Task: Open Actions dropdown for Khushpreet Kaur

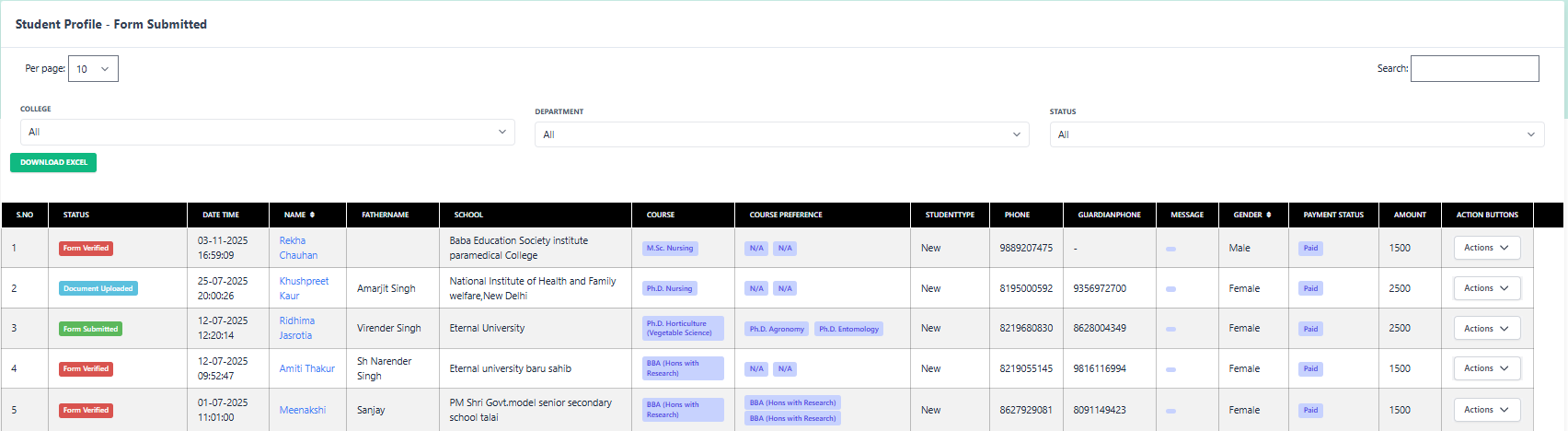Action: (1487, 288)
